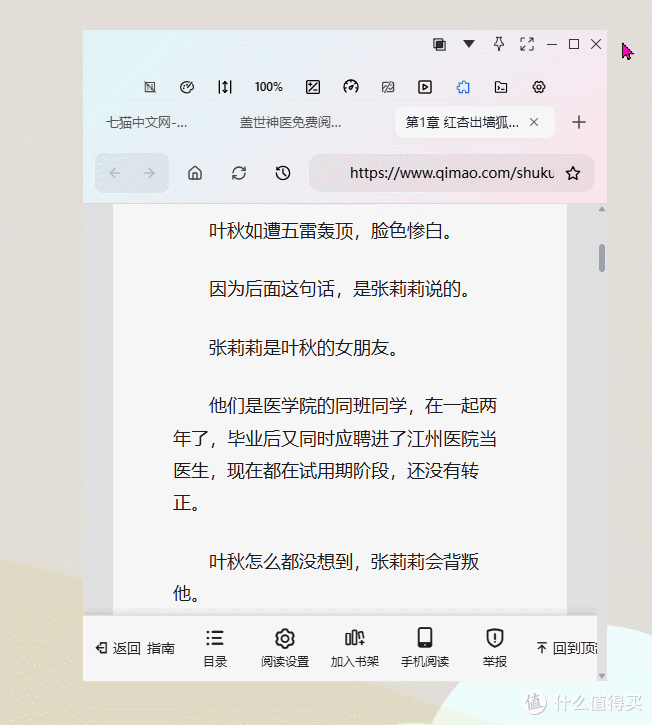Open a new tab with the plus button
Viewport: 652px width, 725px height.
(x=579, y=122)
